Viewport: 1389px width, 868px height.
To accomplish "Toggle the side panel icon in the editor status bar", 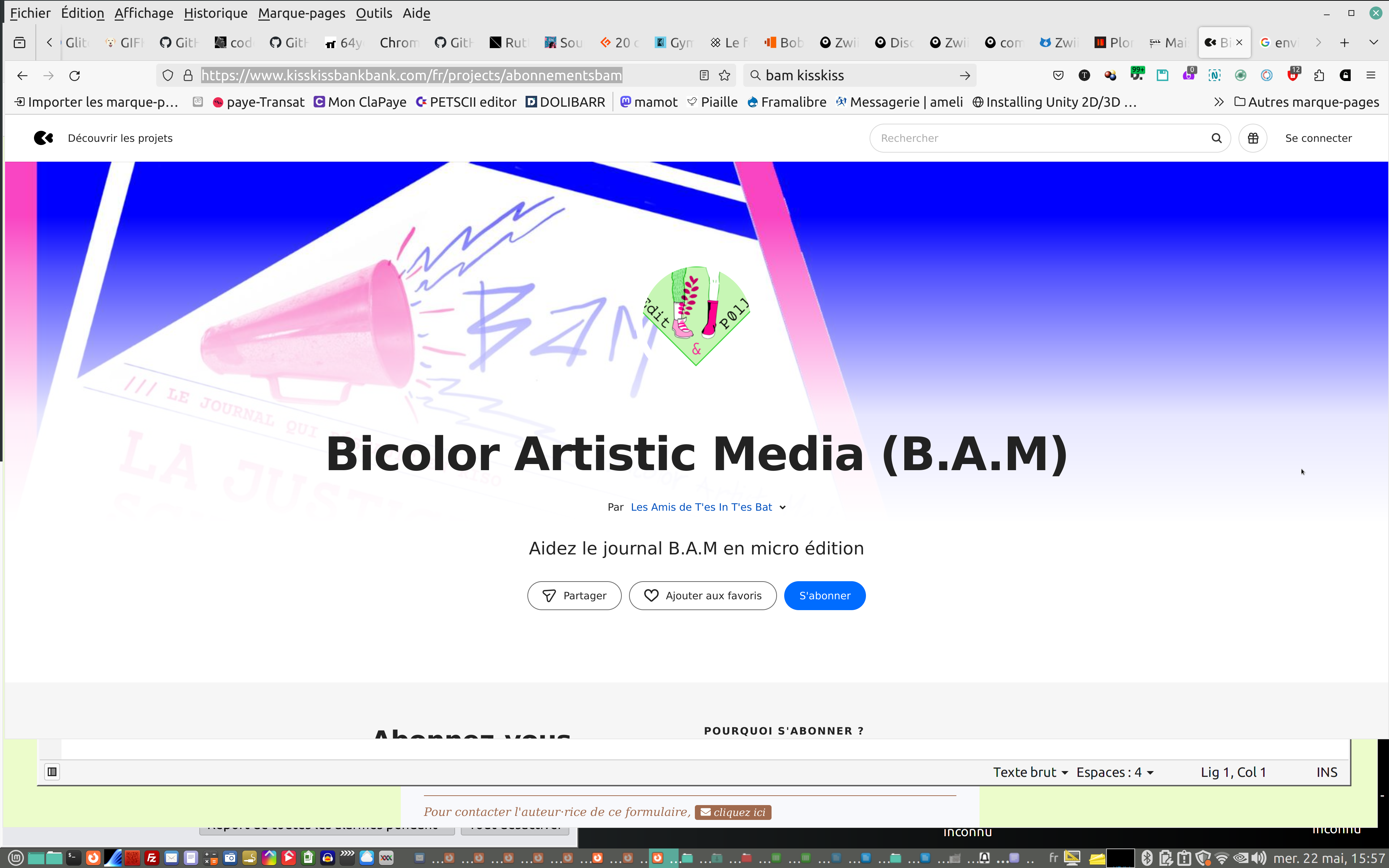I will 52,771.
